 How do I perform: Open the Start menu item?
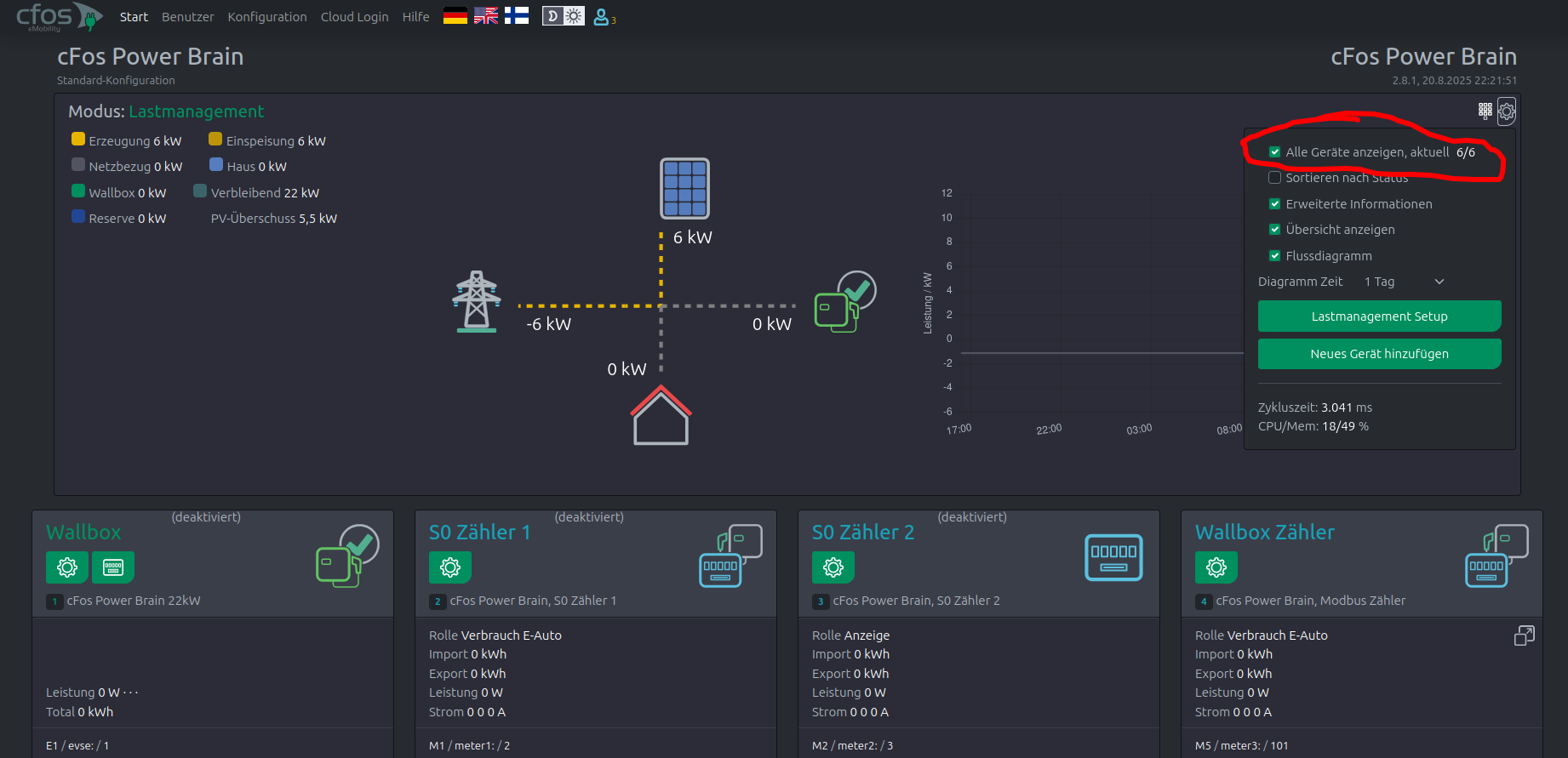[134, 17]
